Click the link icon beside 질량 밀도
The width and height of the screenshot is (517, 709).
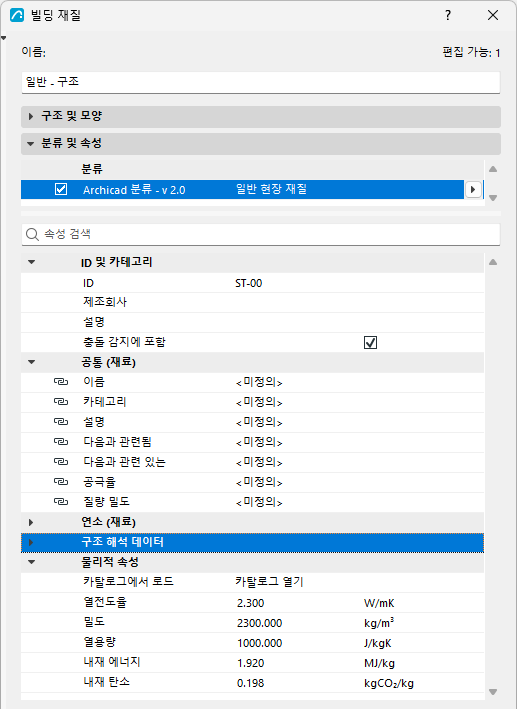61,502
